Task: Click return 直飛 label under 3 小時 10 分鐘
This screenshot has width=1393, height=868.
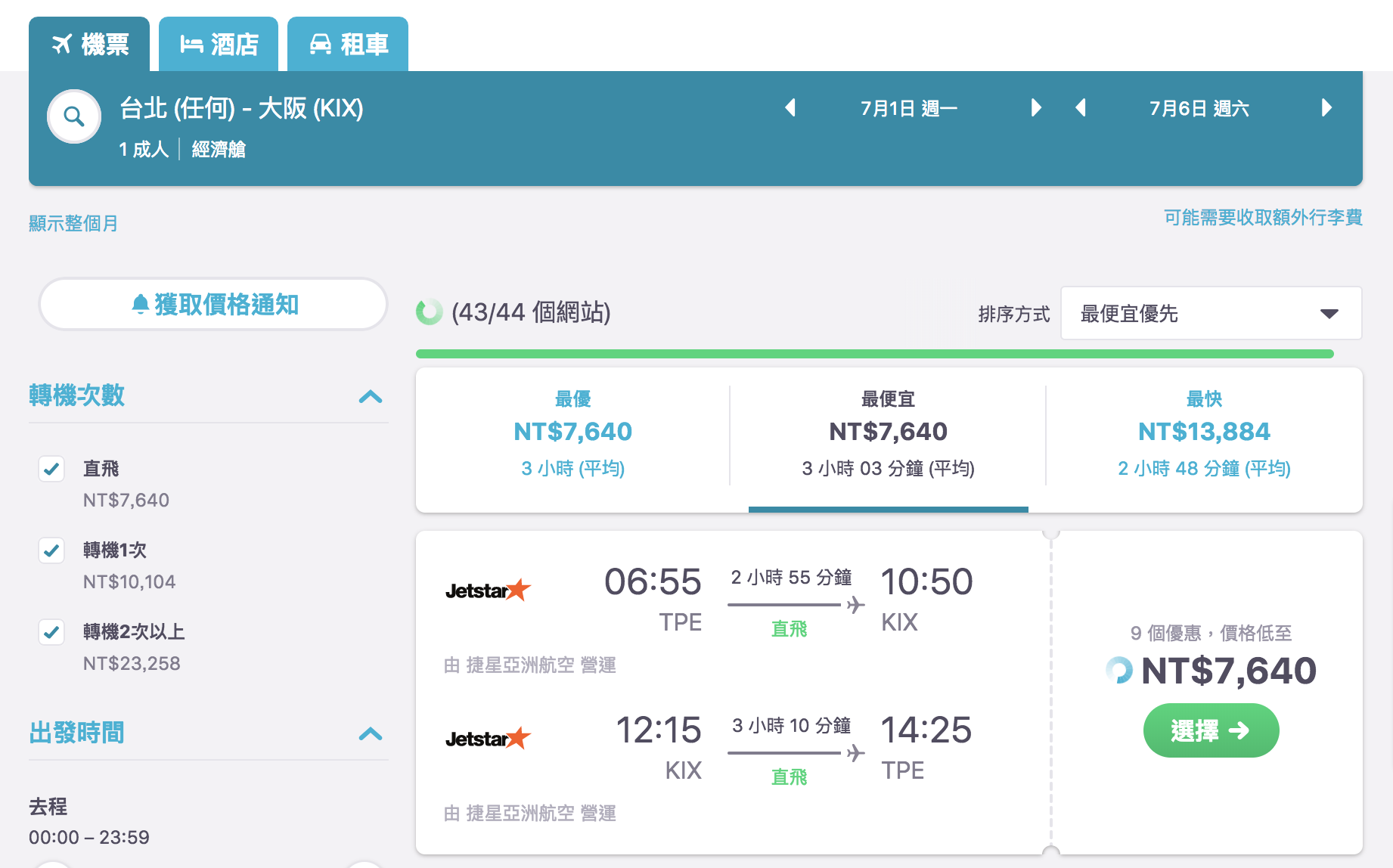Action: click(x=790, y=777)
